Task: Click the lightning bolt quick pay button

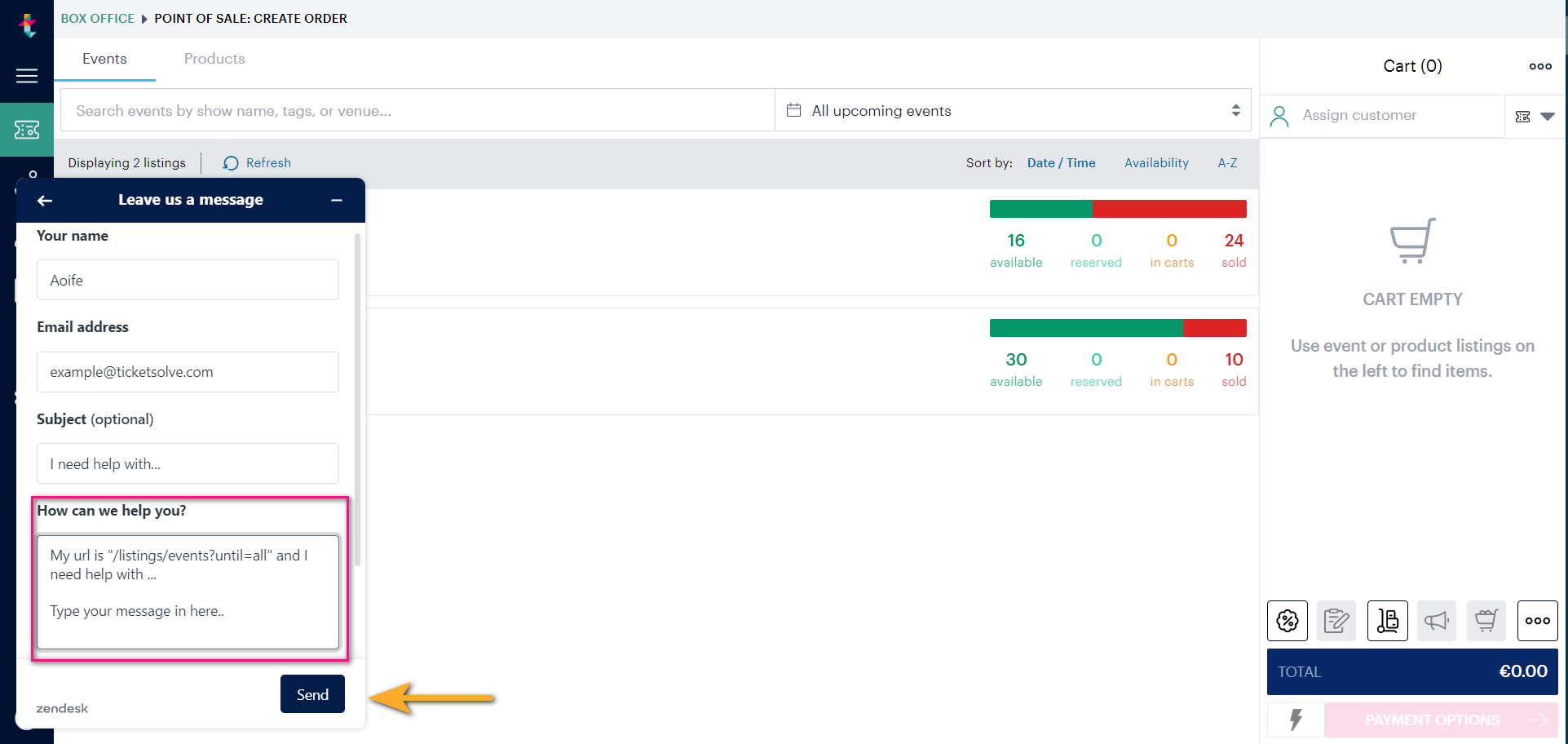Action: pyautogui.click(x=1296, y=720)
